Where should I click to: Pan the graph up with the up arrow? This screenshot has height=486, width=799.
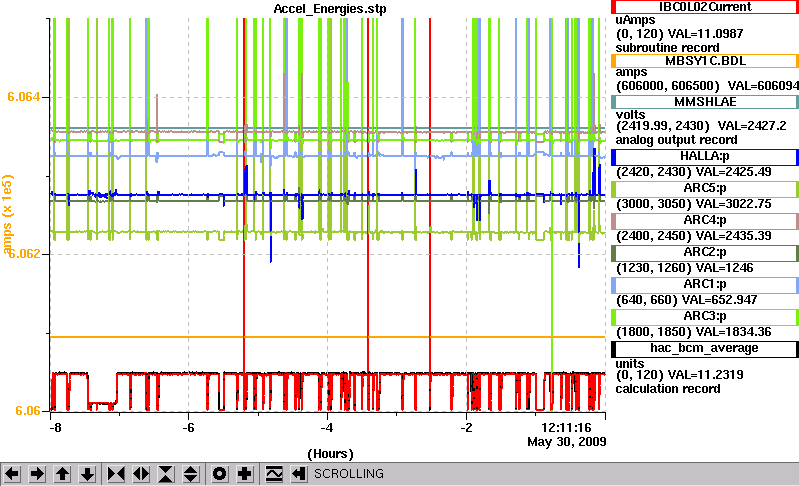click(63, 474)
